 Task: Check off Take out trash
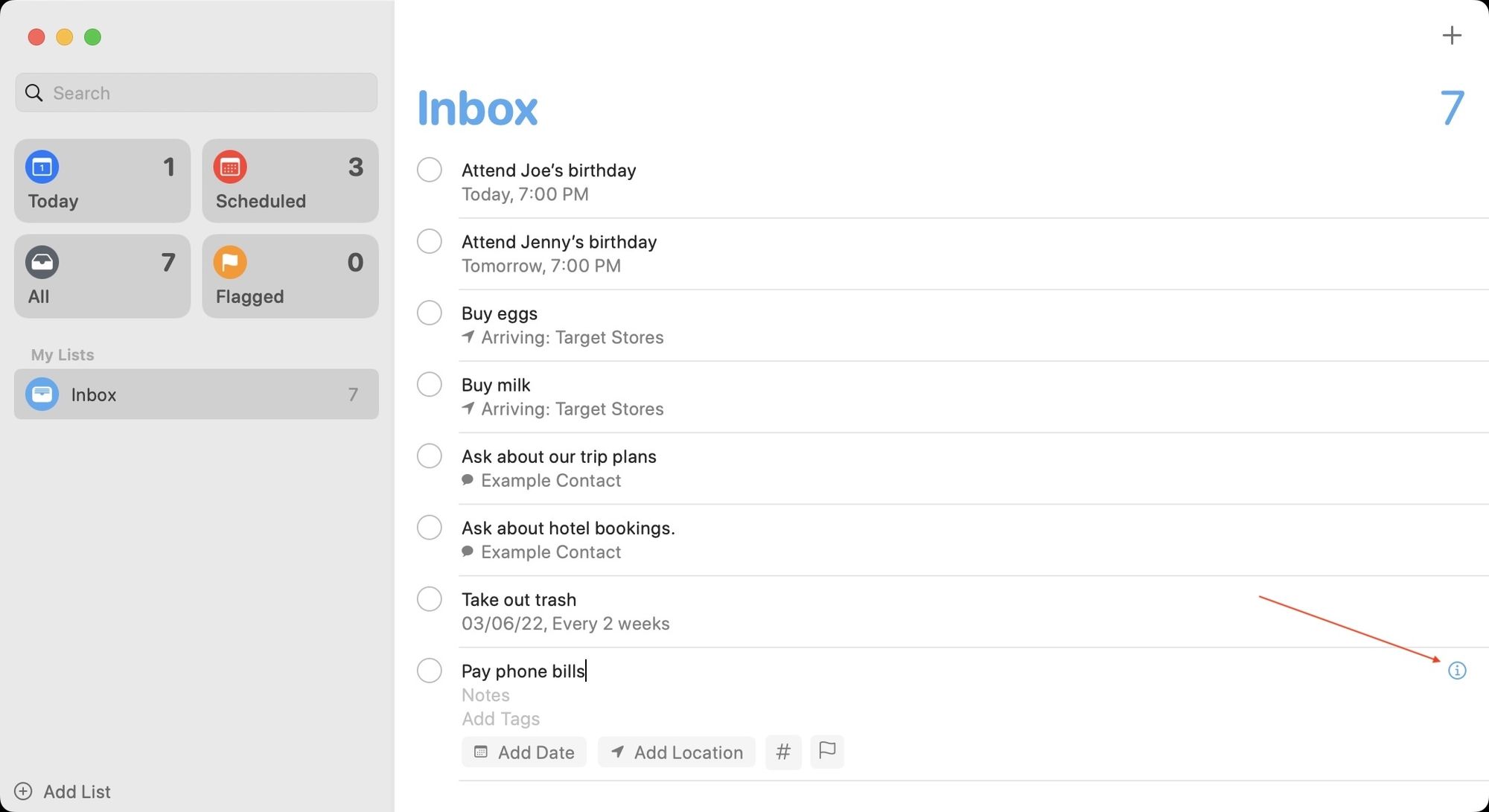pyautogui.click(x=429, y=599)
